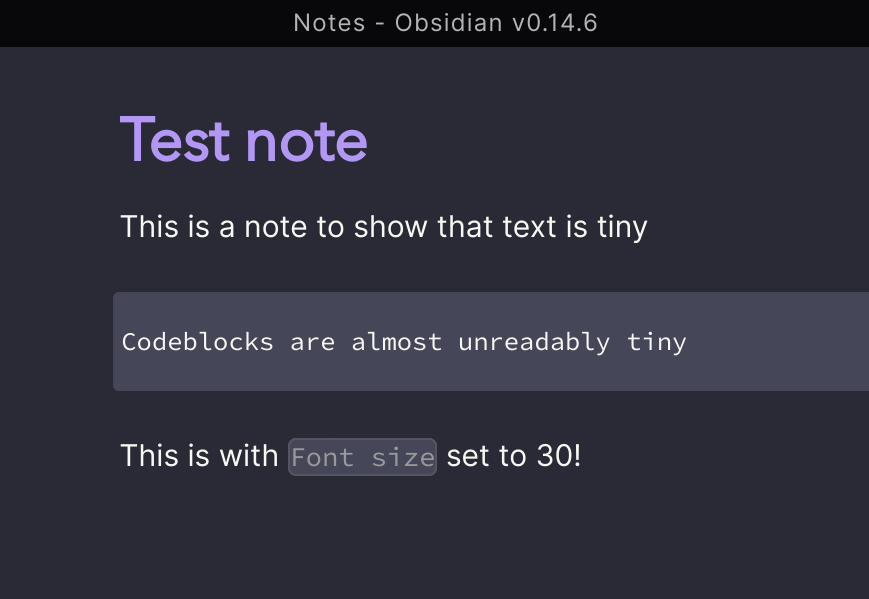The image size is (869, 599).
Task: Click at the end of the code line
Action: pyautogui.click(x=686, y=341)
